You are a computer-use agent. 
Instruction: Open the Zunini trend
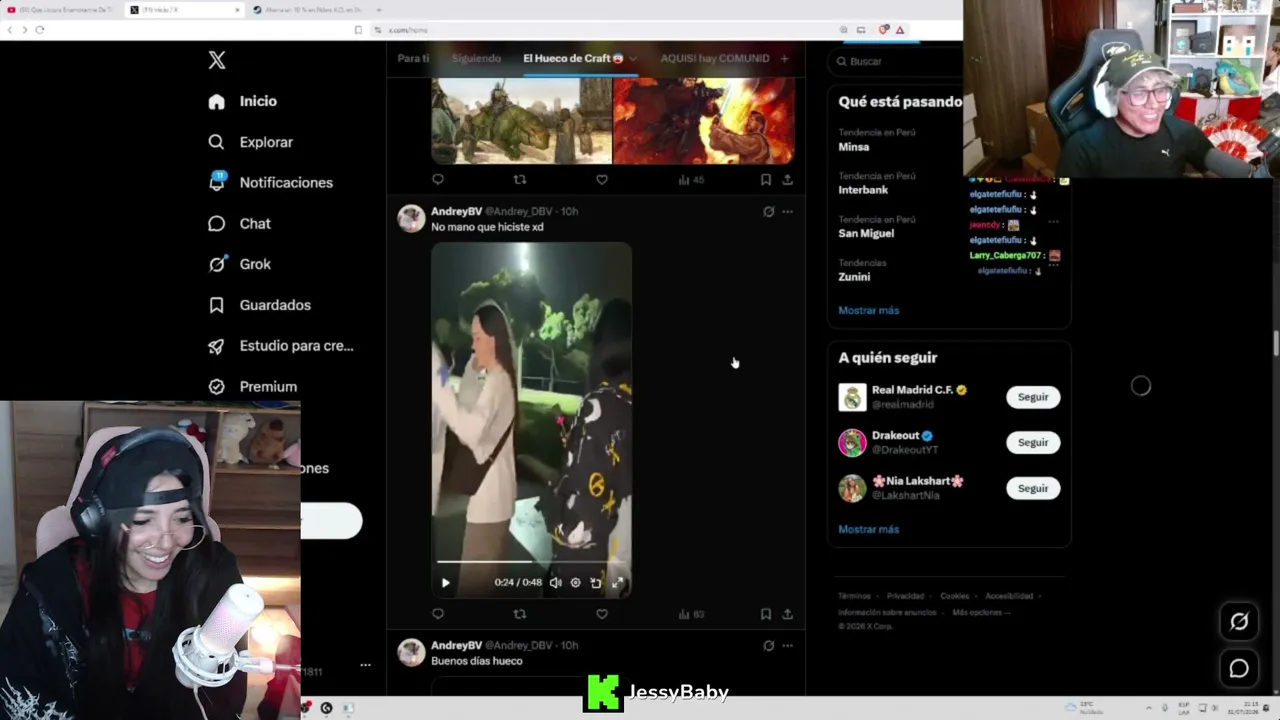854,277
